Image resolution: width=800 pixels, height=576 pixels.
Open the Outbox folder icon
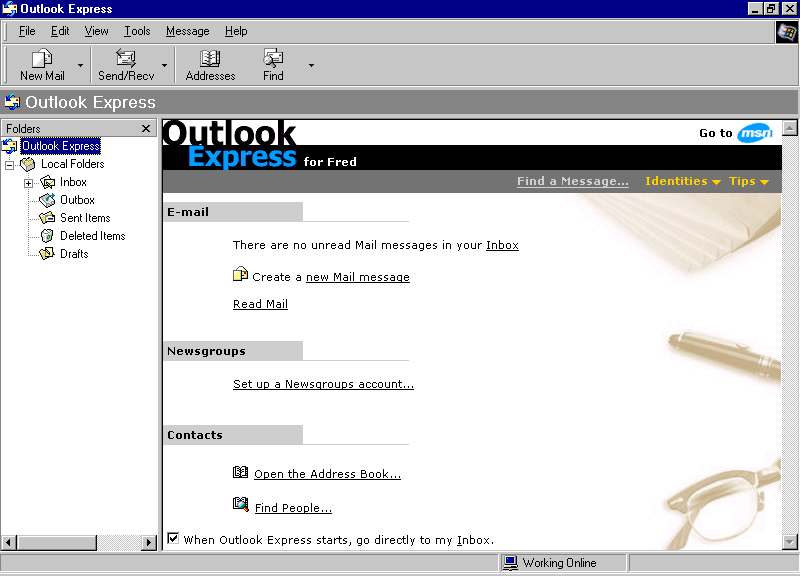click(47, 200)
